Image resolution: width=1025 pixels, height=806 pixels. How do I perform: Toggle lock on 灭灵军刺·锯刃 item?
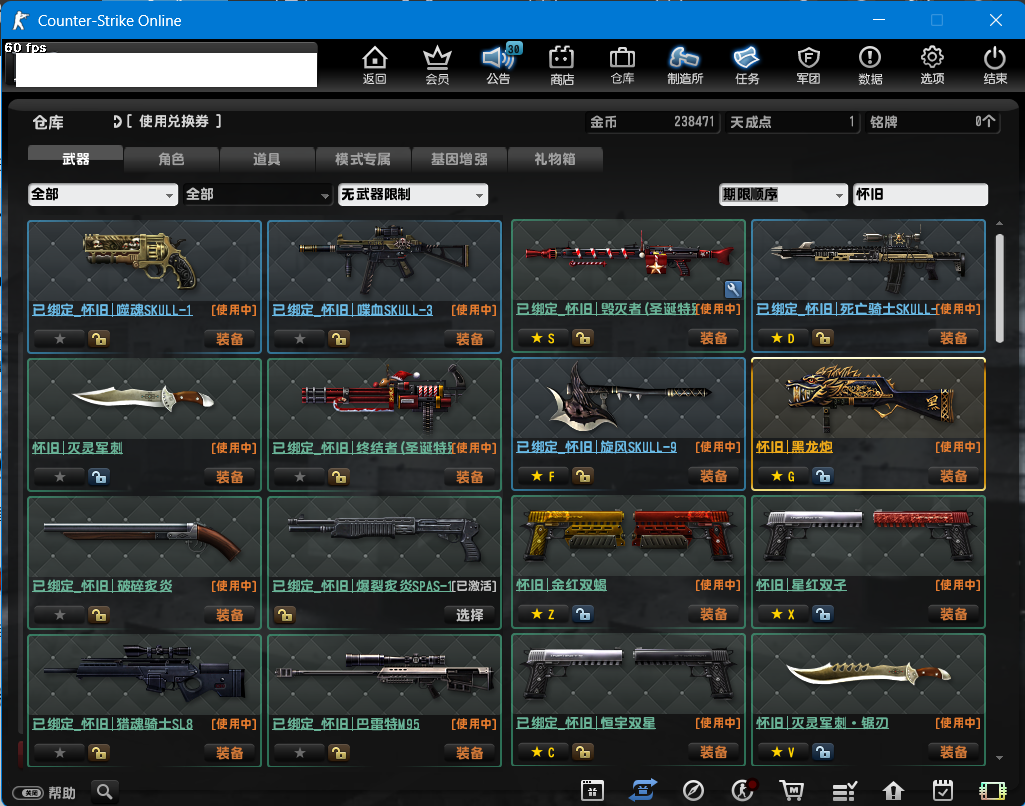click(823, 752)
